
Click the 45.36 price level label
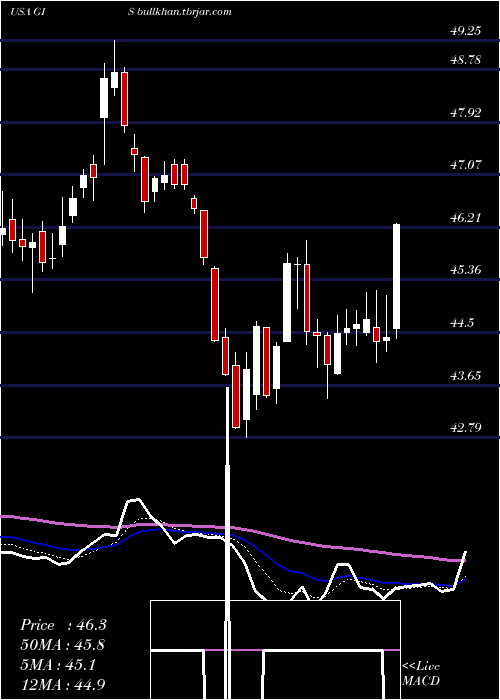(x=466, y=270)
